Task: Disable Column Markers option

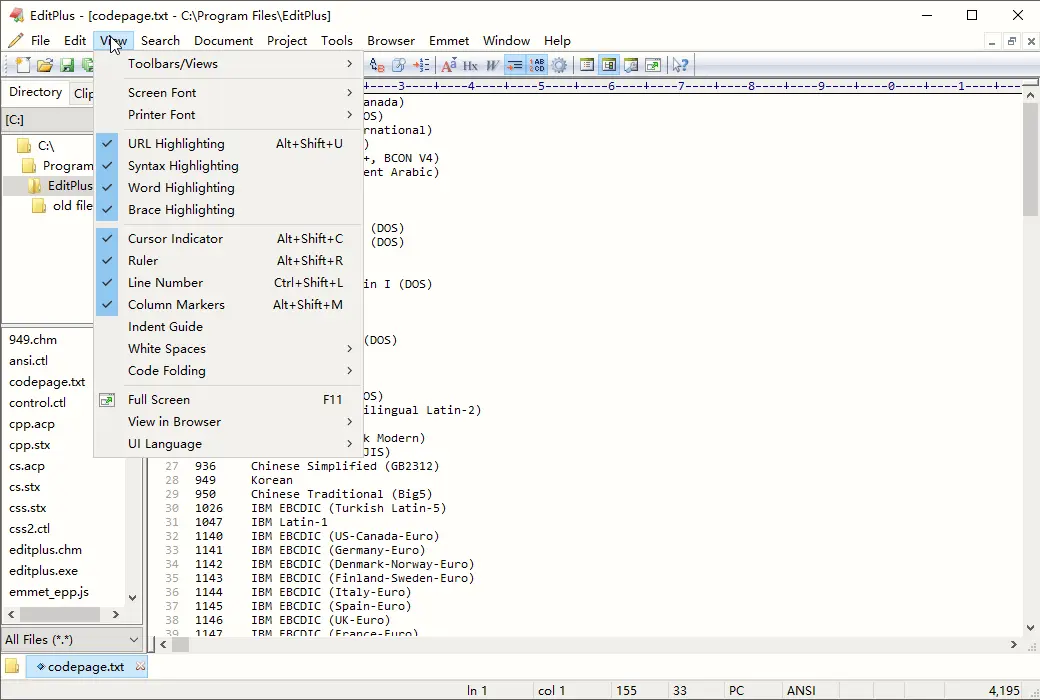Action: 229,304
